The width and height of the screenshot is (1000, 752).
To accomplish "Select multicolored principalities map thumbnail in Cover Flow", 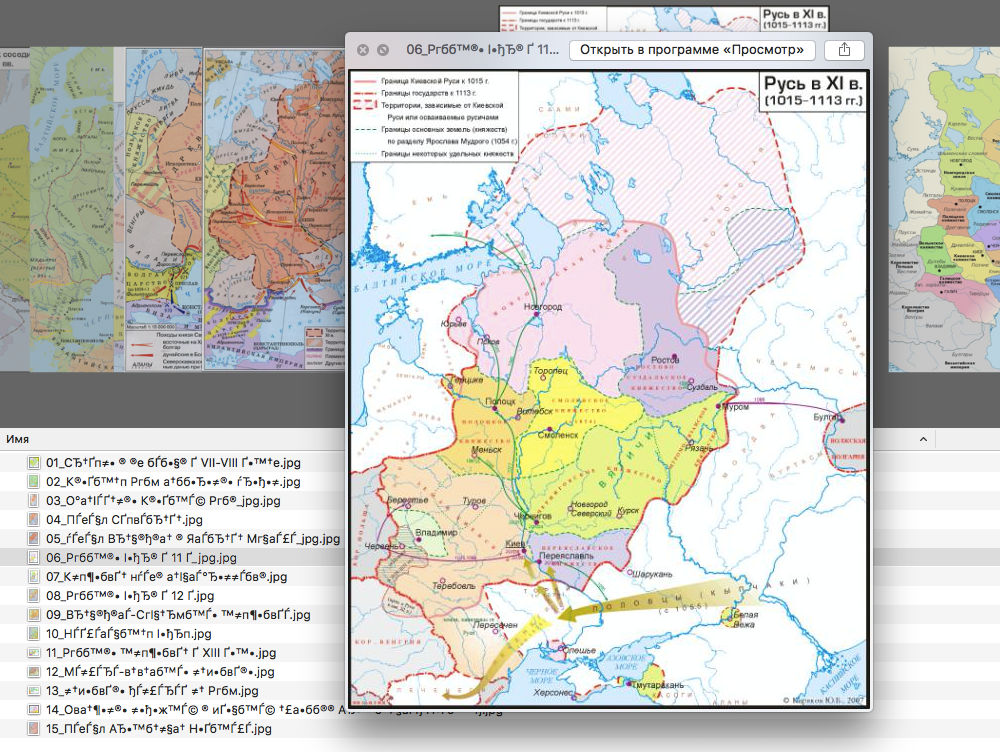I will click(944, 209).
